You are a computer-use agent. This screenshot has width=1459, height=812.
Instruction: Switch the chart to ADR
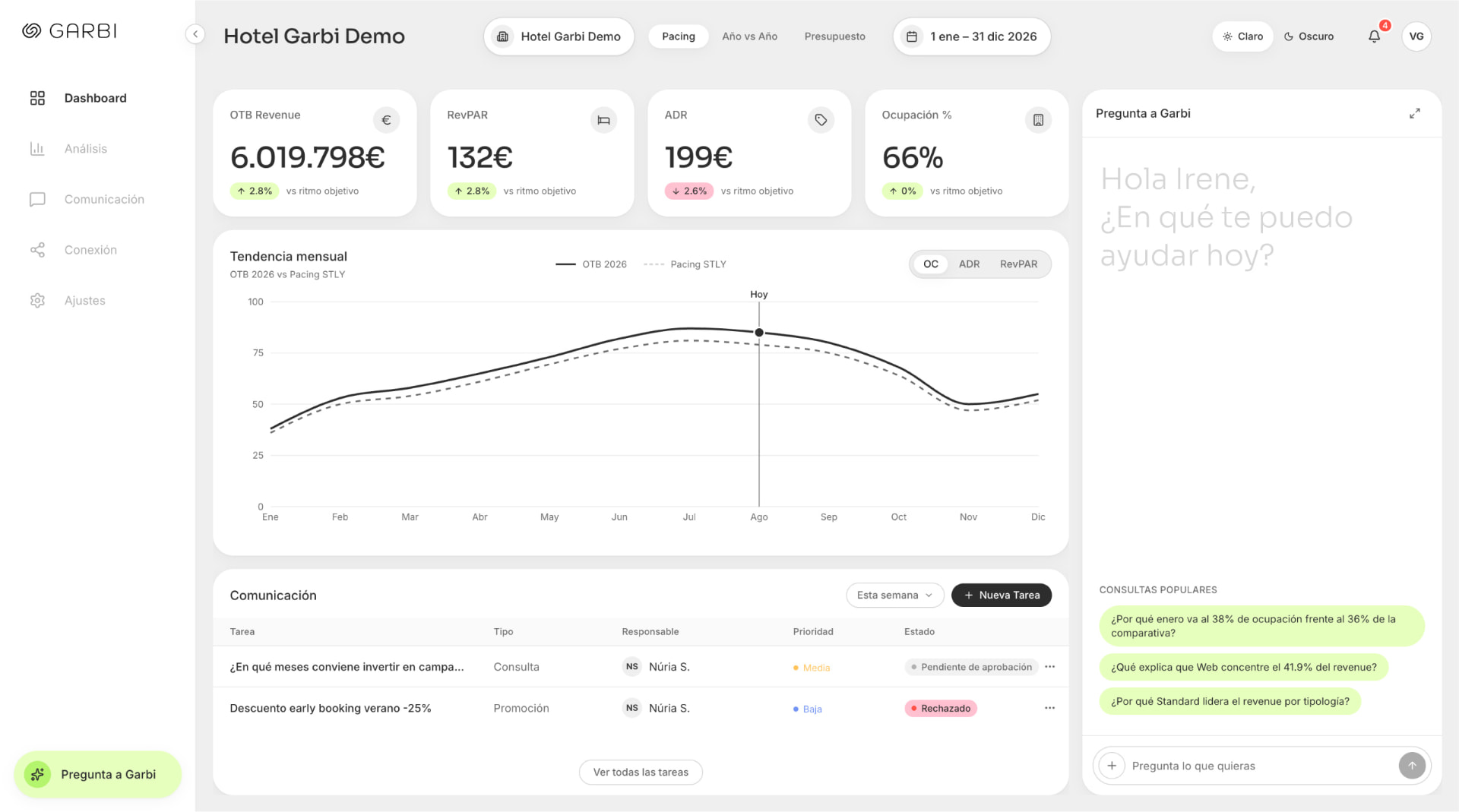point(969,264)
